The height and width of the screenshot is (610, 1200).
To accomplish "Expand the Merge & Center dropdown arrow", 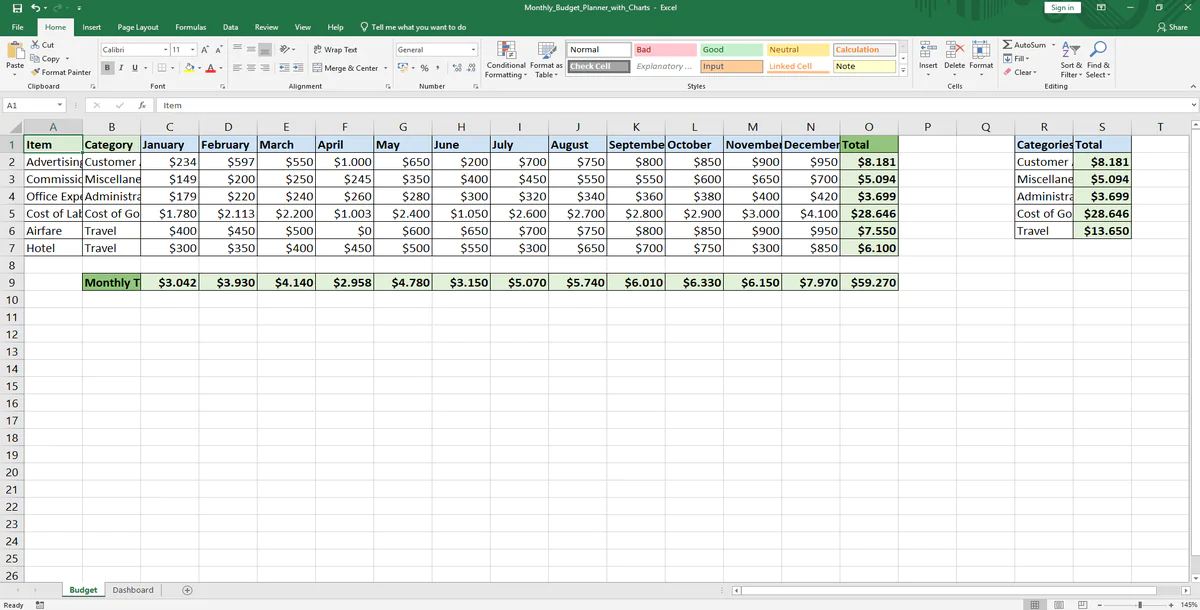I will coord(386,68).
